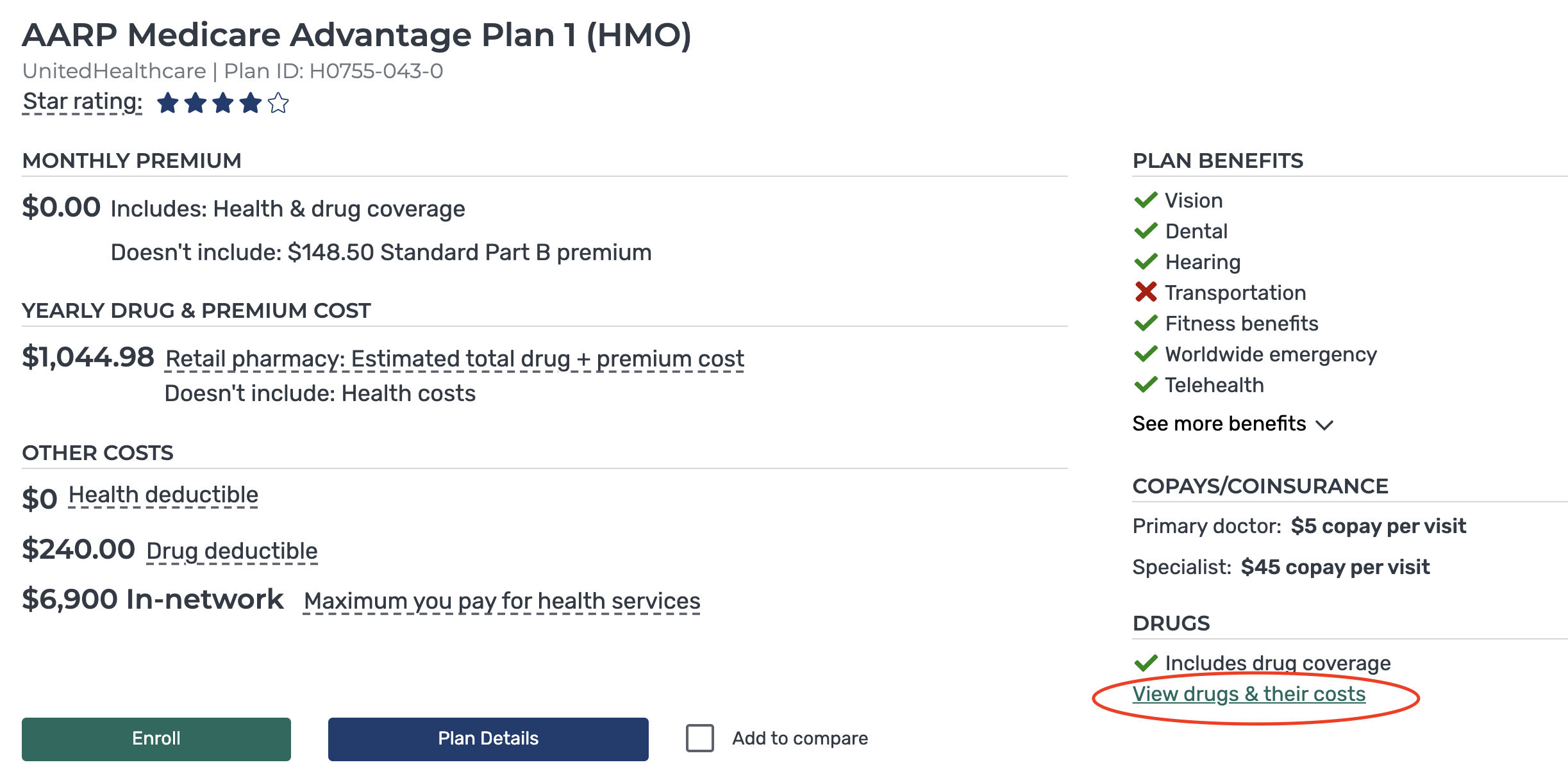Click Maximum you pay for health services
1568x783 pixels.
501,601
